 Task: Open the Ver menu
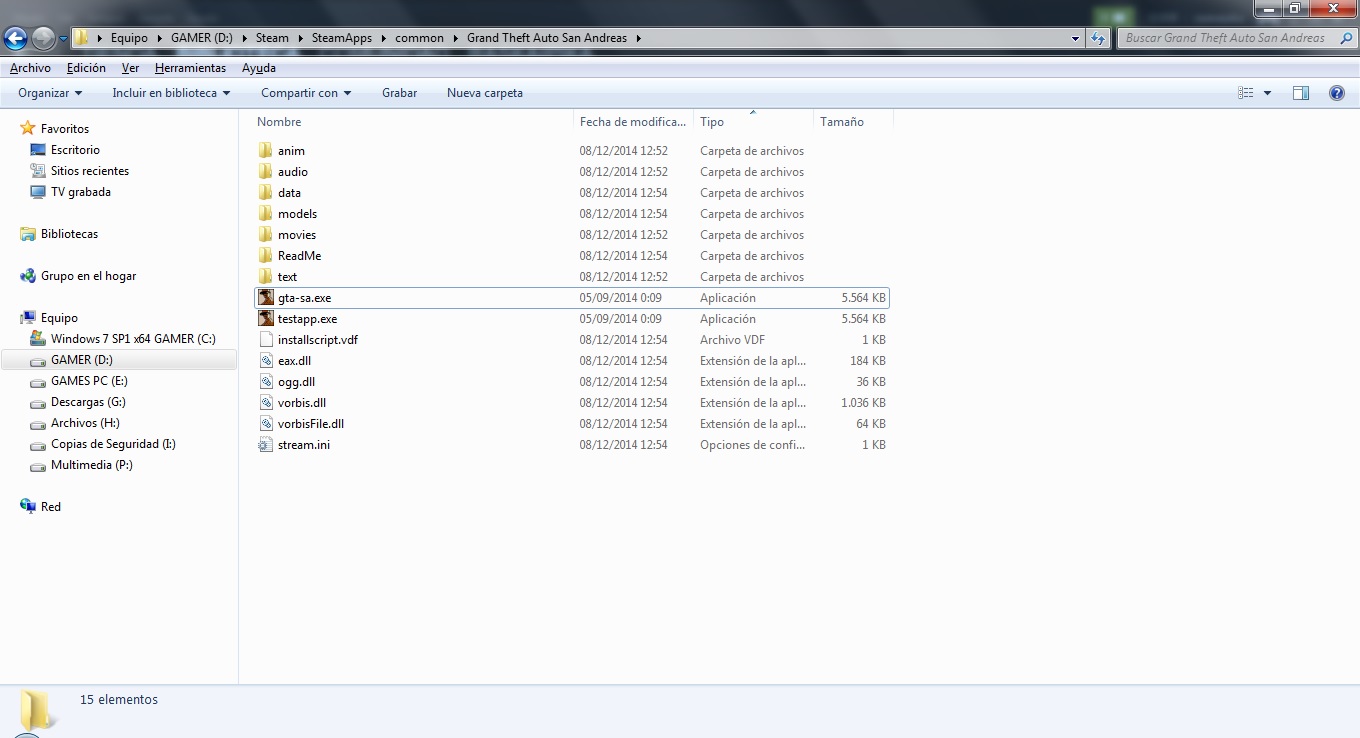point(130,68)
